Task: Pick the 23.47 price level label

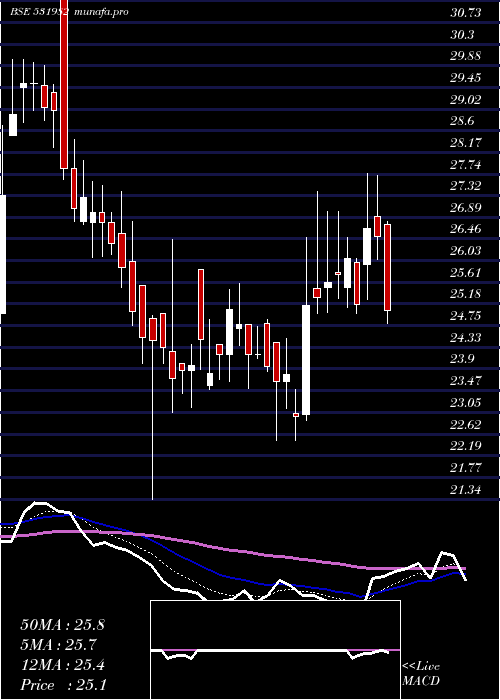Action: 466,381
